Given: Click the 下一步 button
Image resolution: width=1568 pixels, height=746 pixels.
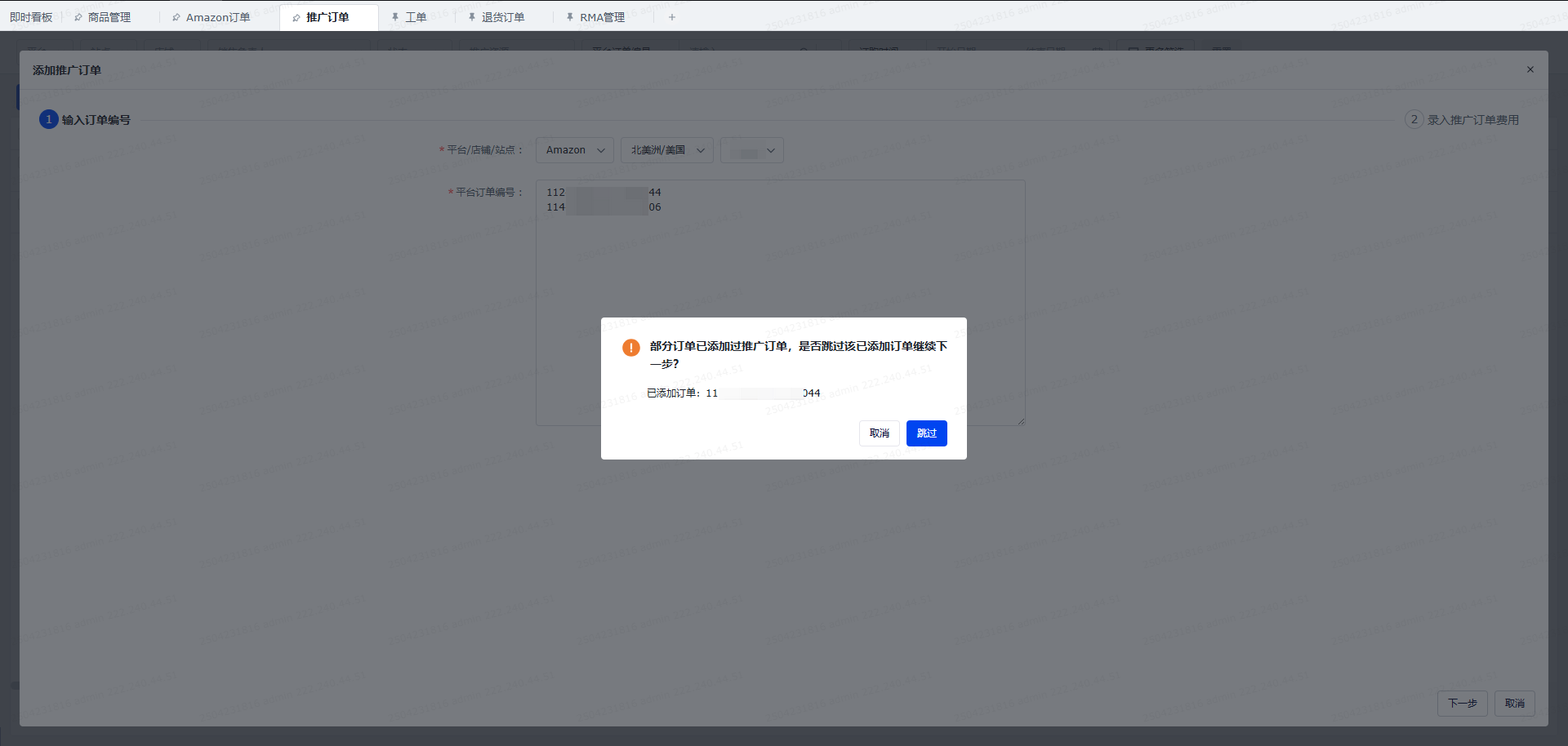Looking at the screenshot, I should point(1462,704).
